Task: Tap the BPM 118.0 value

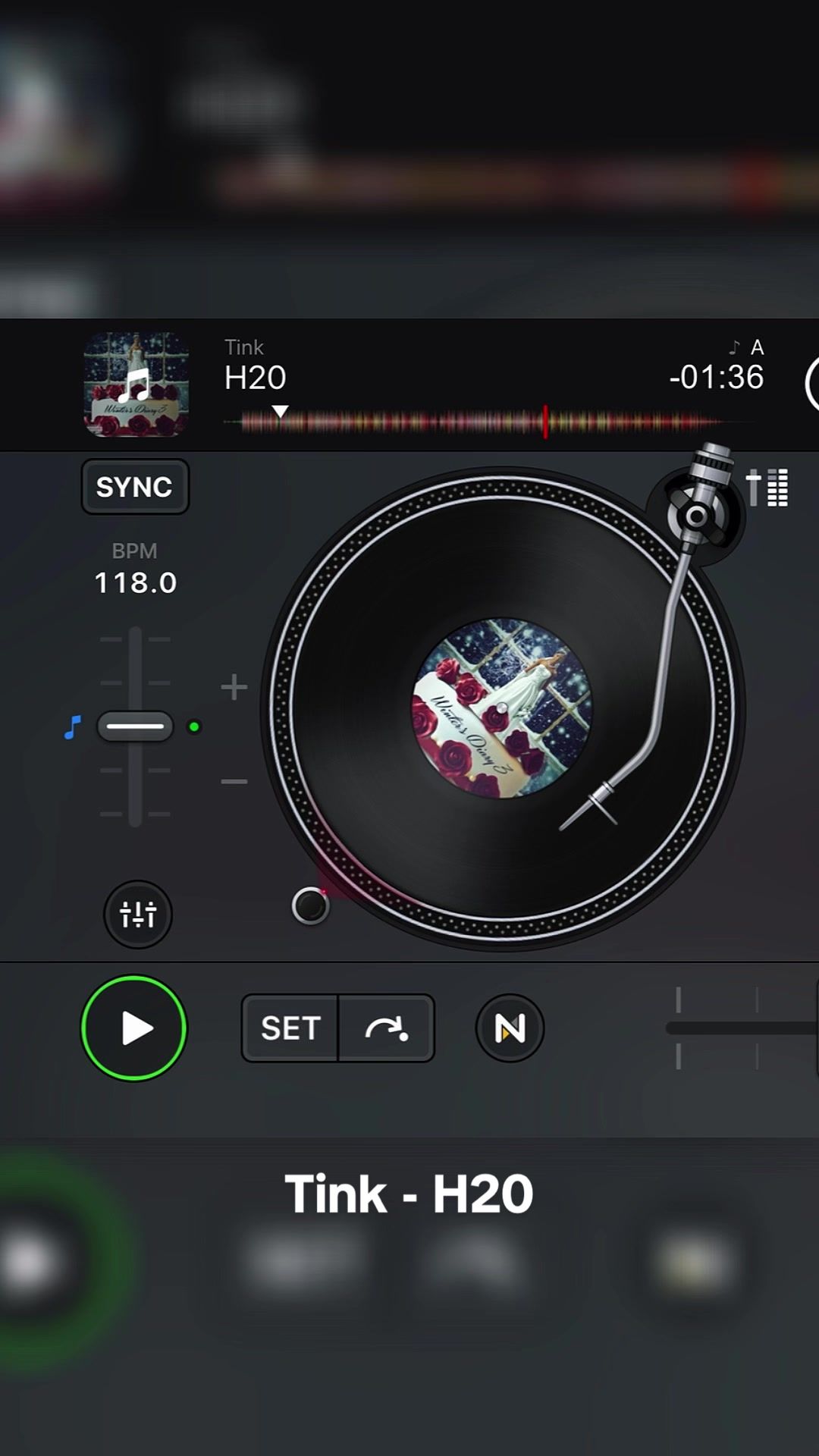Action: point(135,582)
